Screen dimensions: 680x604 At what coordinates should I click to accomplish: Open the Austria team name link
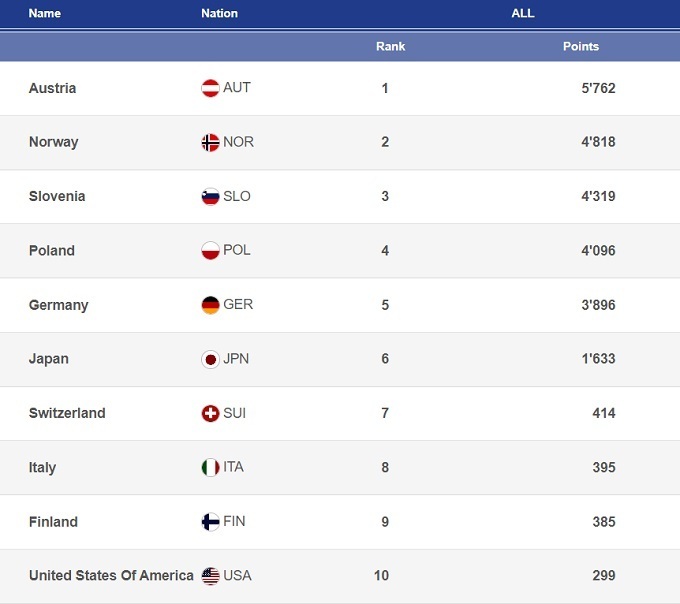point(52,88)
